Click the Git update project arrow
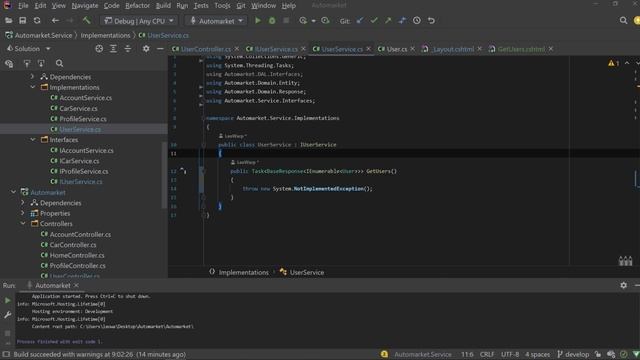 (x=360, y=20)
